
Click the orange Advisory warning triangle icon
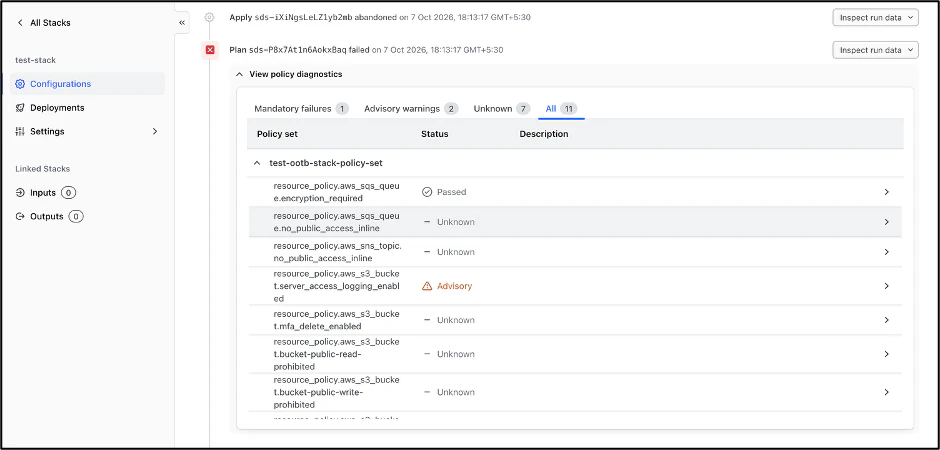pos(427,286)
